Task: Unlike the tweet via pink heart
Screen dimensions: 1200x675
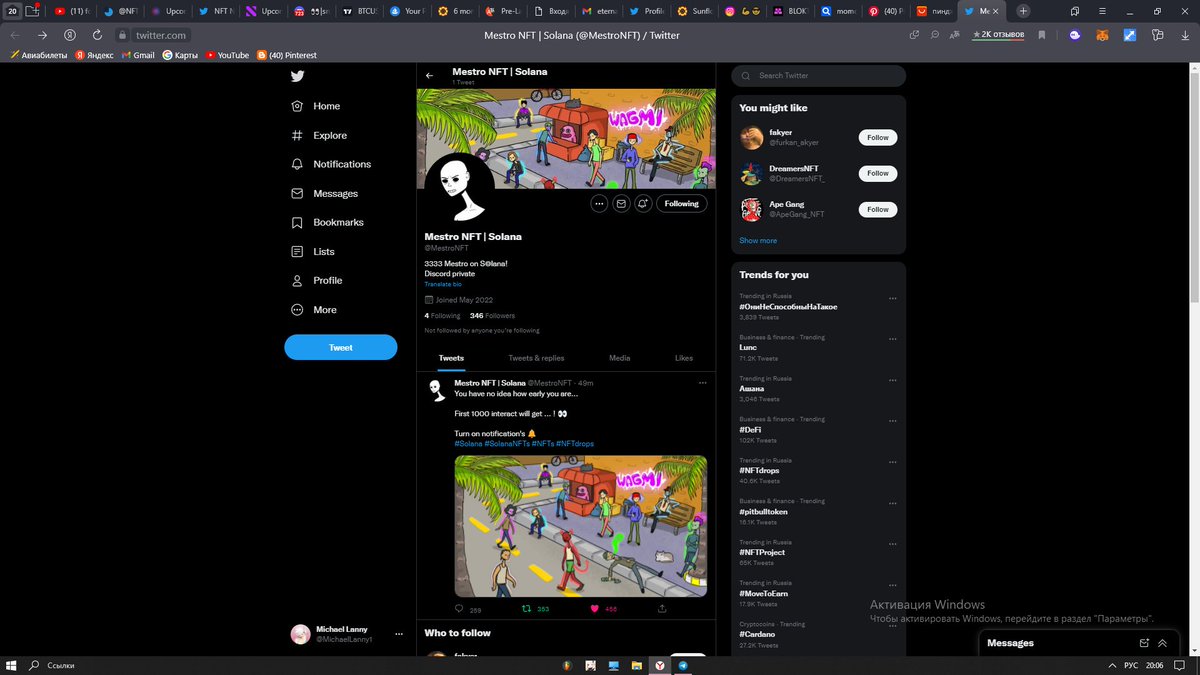Action: (594, 608)
